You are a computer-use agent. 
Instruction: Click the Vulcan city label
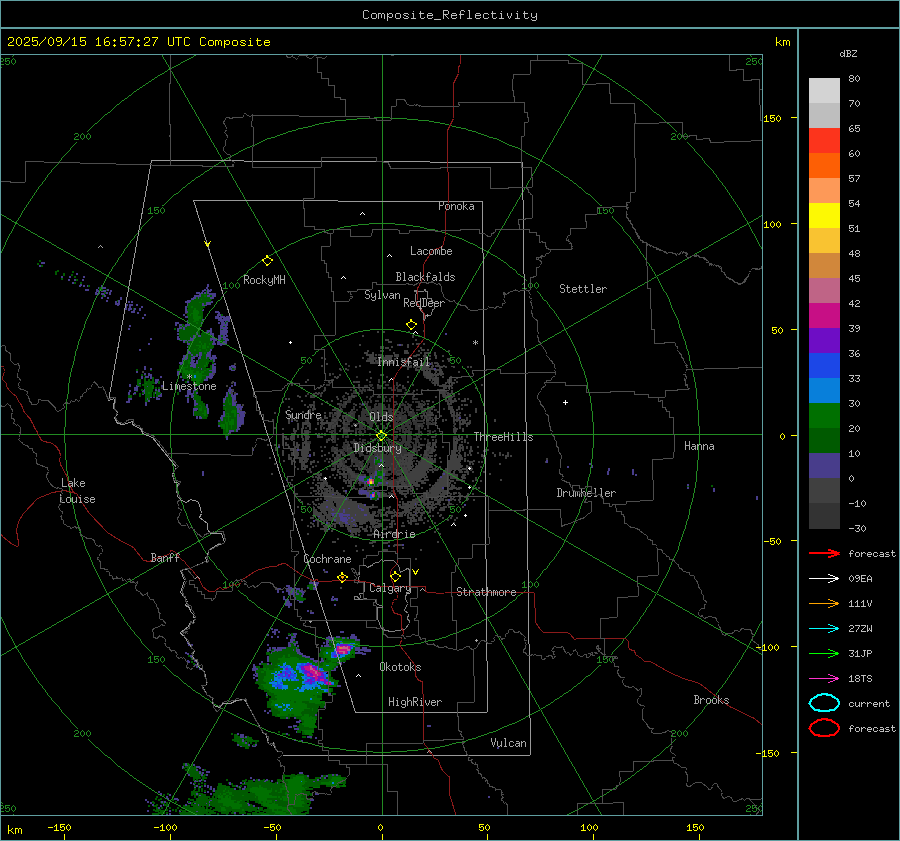[508, 743]
